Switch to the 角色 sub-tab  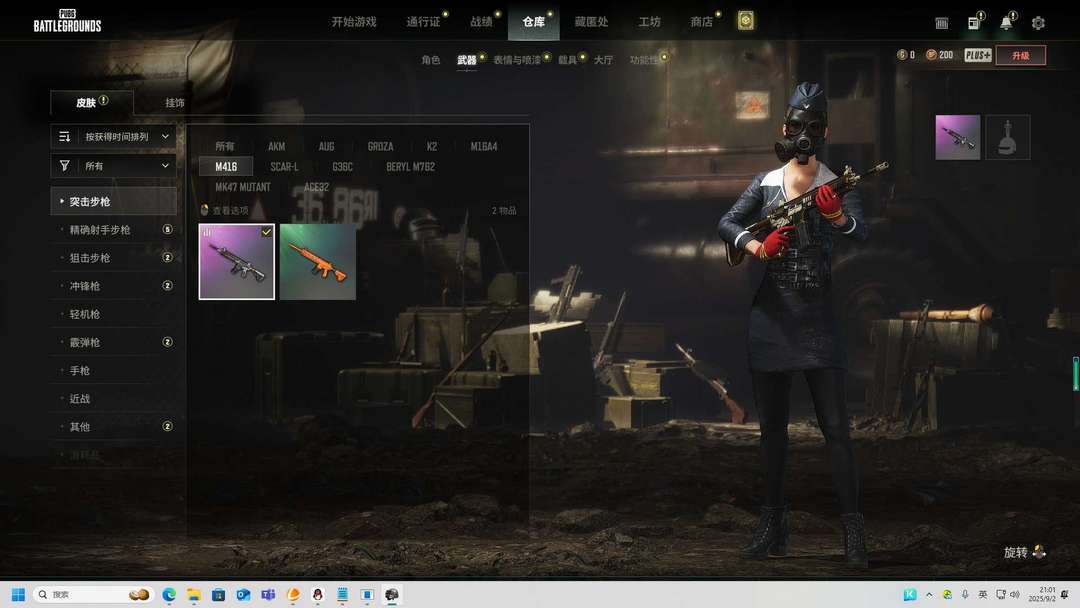click(430, 60)
